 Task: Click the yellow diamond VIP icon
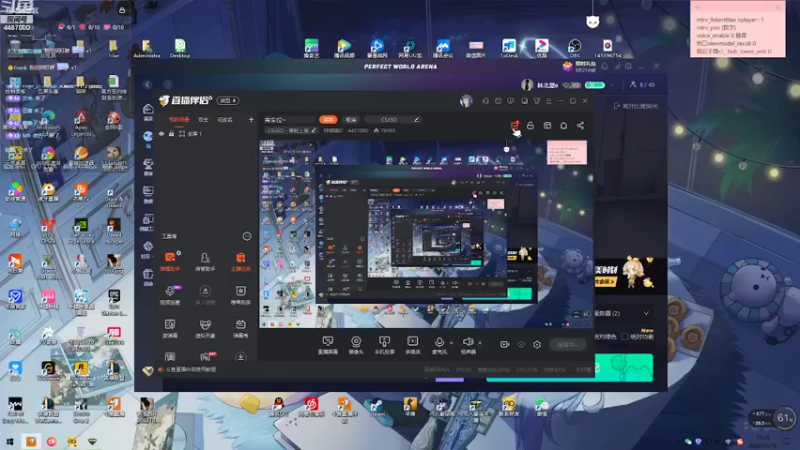coord(148,371)
